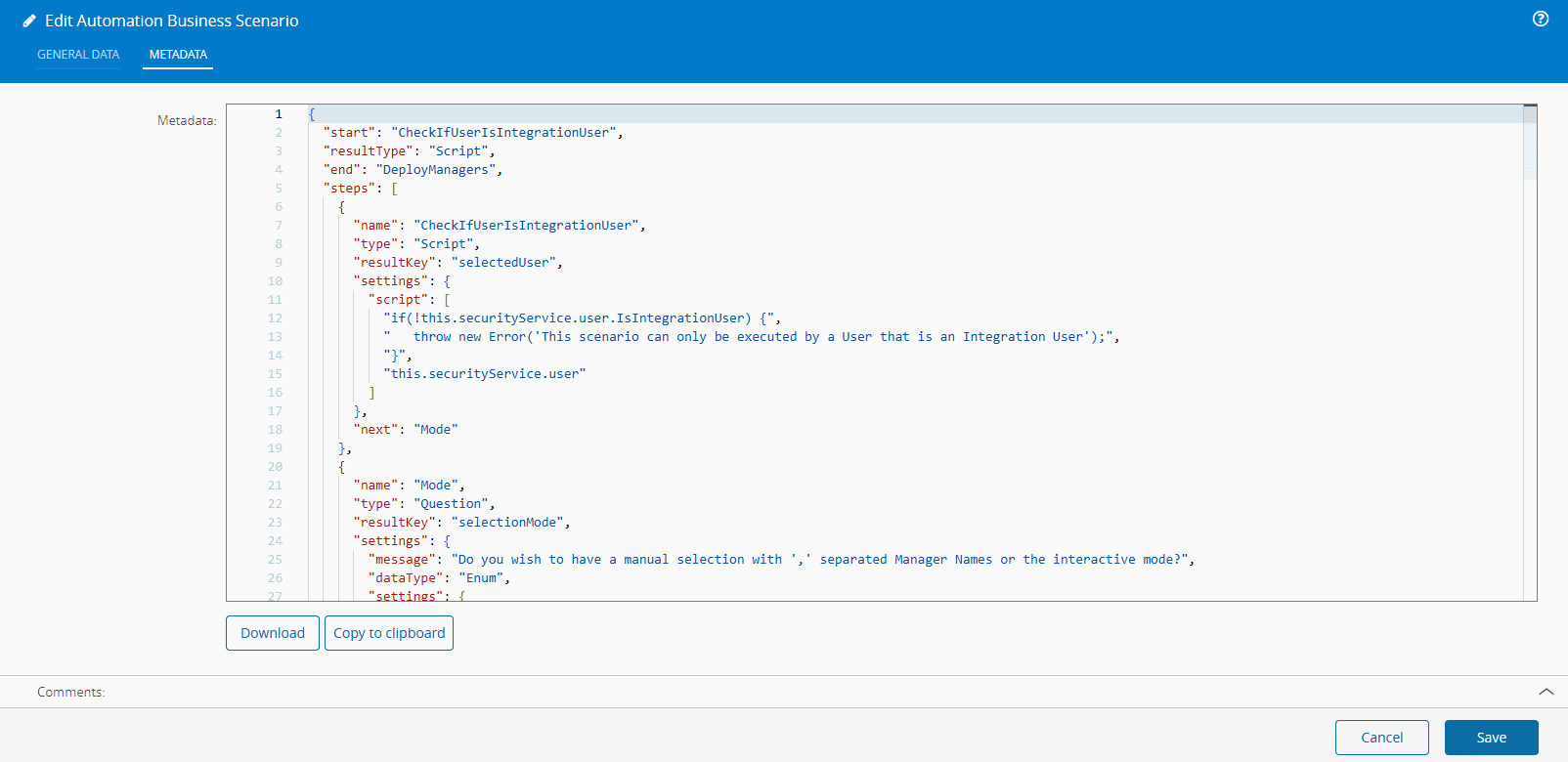Viewport: 1568px width, 762px height.
Task: Copy metadata to clipboard
Action: click(389, 633)
